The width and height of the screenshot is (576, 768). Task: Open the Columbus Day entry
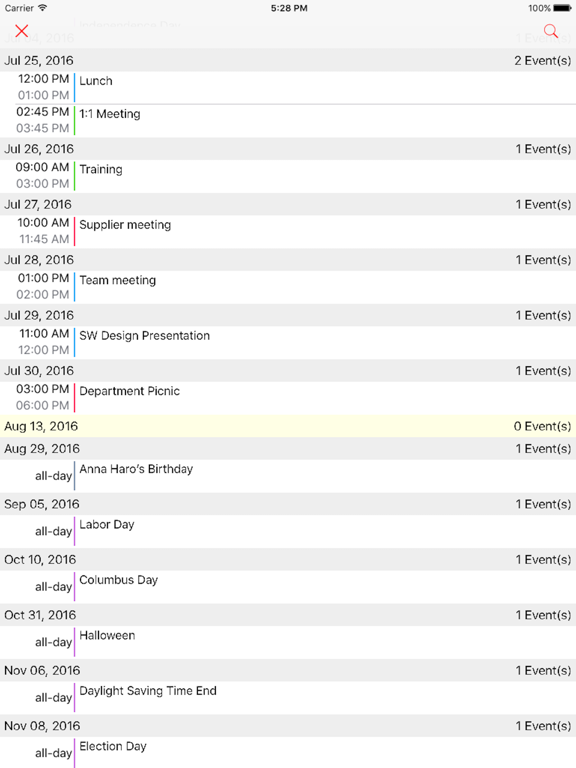pyautogui.click(x=288, y=586)
